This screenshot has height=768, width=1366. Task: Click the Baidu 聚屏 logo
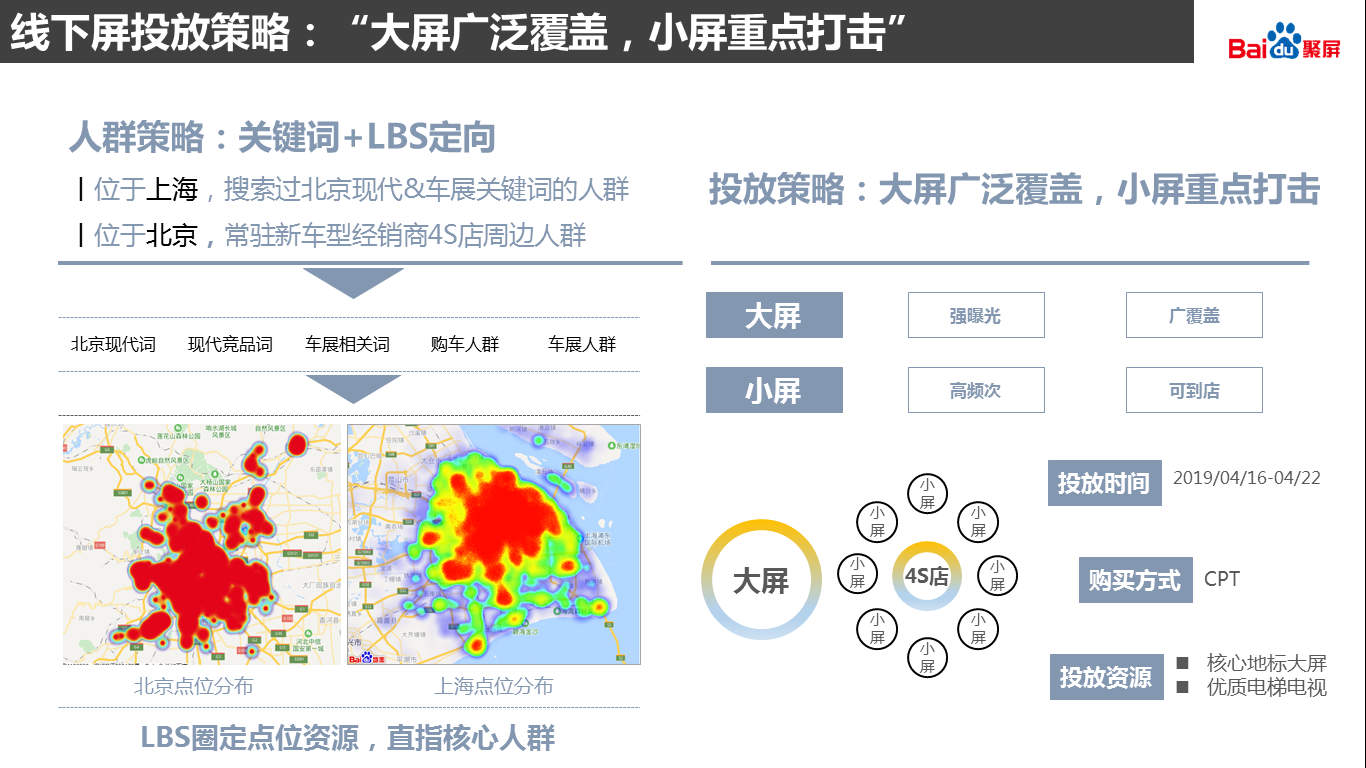[1284, 42]
